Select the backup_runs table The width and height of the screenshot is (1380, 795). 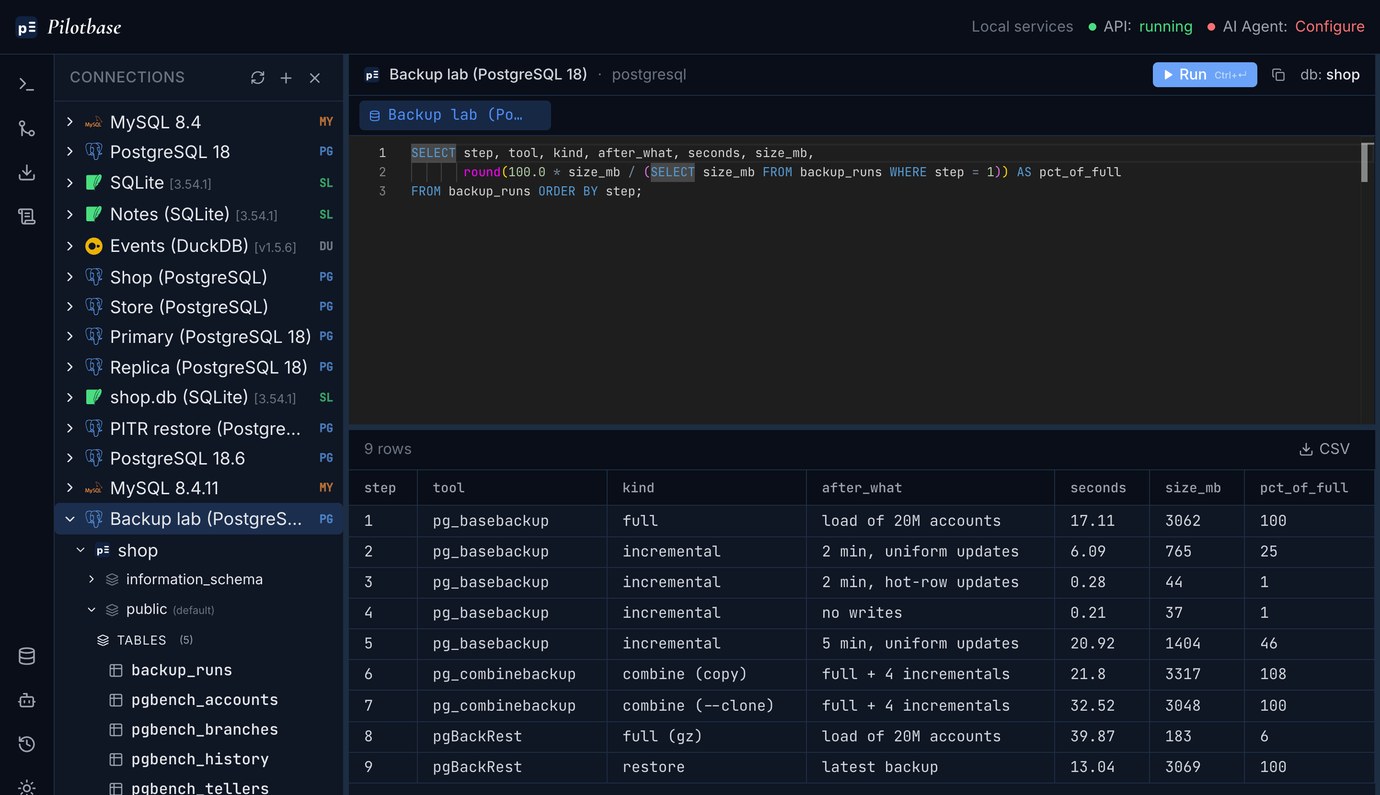coord(181,670)
